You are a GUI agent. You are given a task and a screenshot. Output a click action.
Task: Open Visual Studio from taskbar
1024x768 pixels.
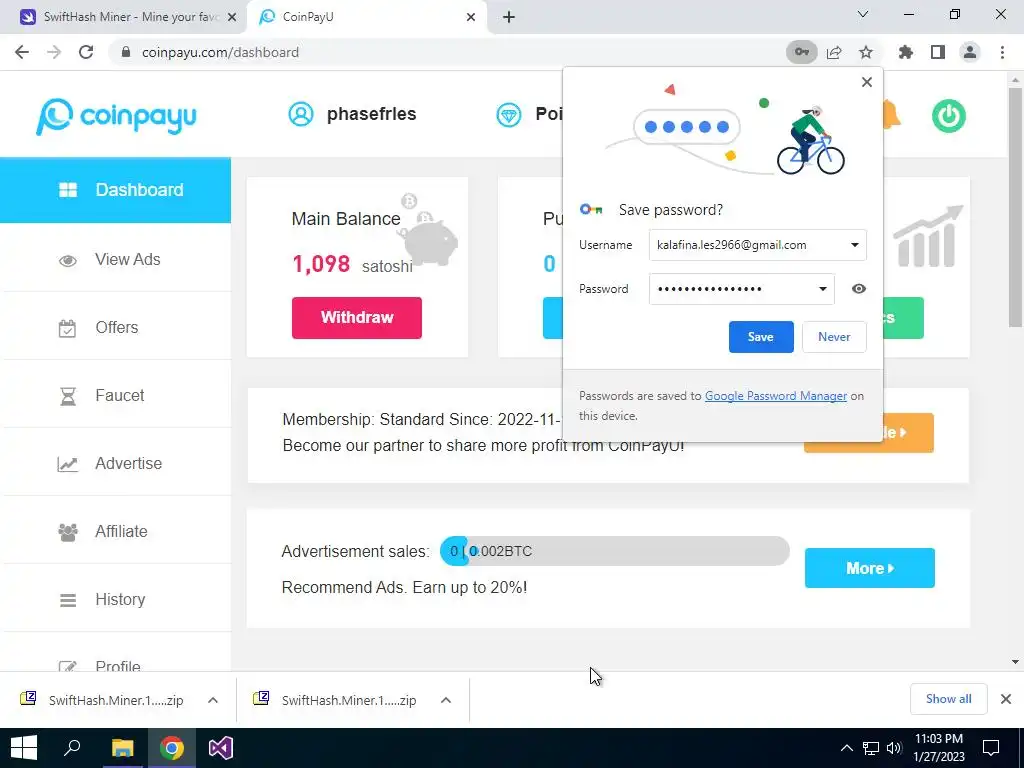(221, 748)
